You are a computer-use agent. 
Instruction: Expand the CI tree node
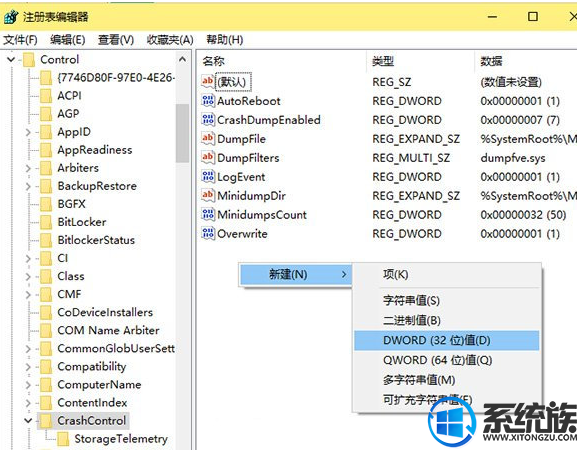tap(28, 258)
